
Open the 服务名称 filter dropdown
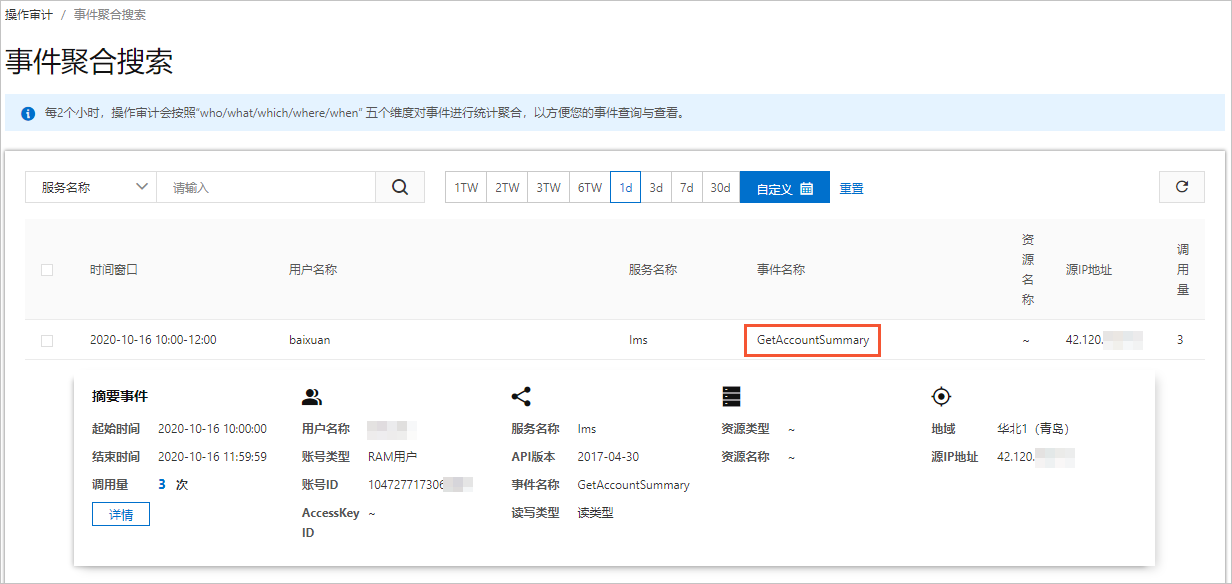click(x=91, y=187)
